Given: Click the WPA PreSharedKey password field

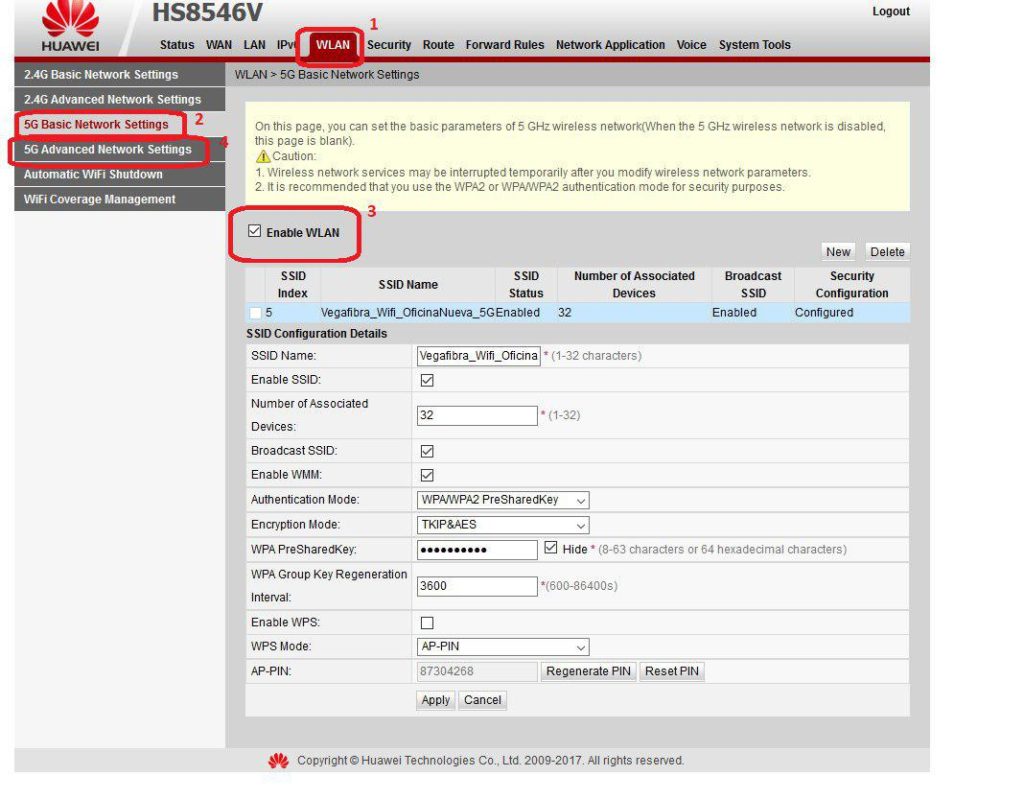Looking at the screenshot, I should (x=477, y=550).
